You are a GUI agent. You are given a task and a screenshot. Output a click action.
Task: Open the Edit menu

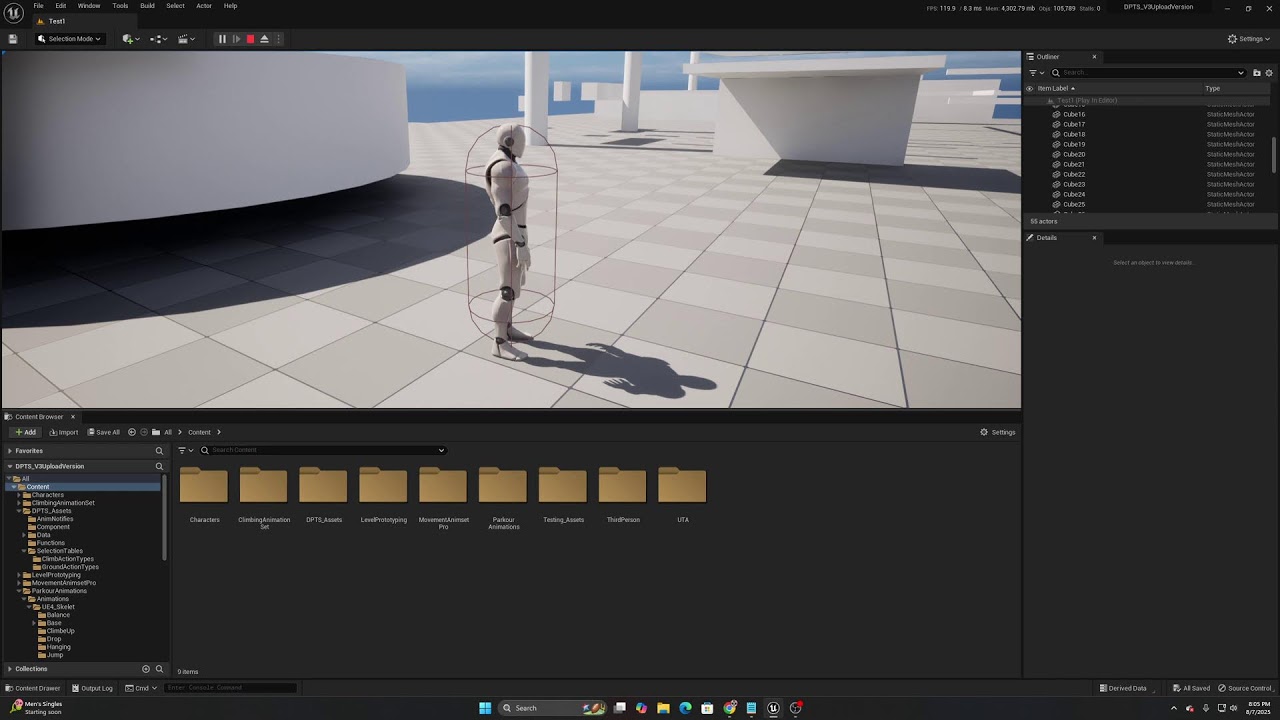tap(61, 6)
